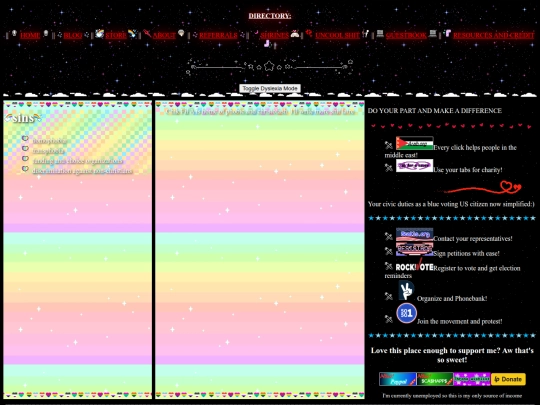Click the green Cash App button
Screen dimensions: 540x405
click(435, 379)
